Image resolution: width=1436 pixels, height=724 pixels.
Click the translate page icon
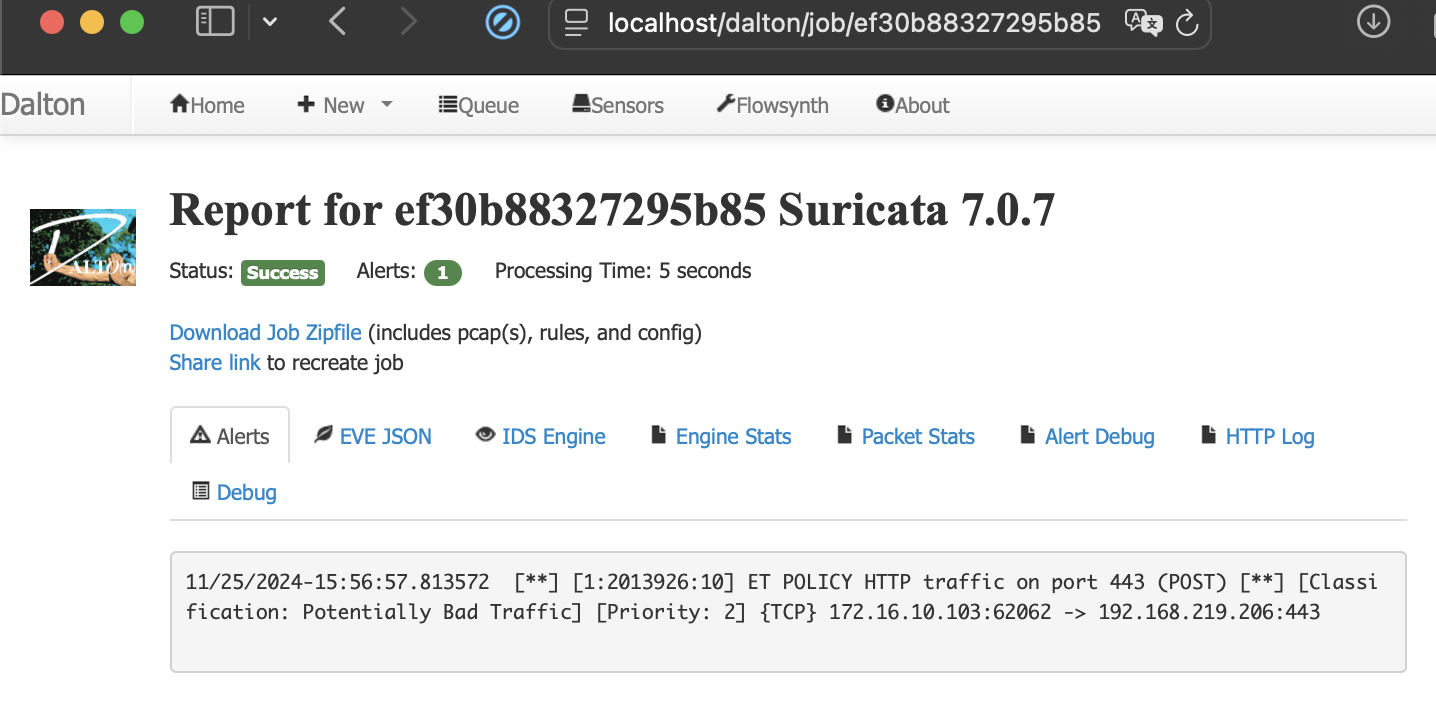(x=1143, y=23)
